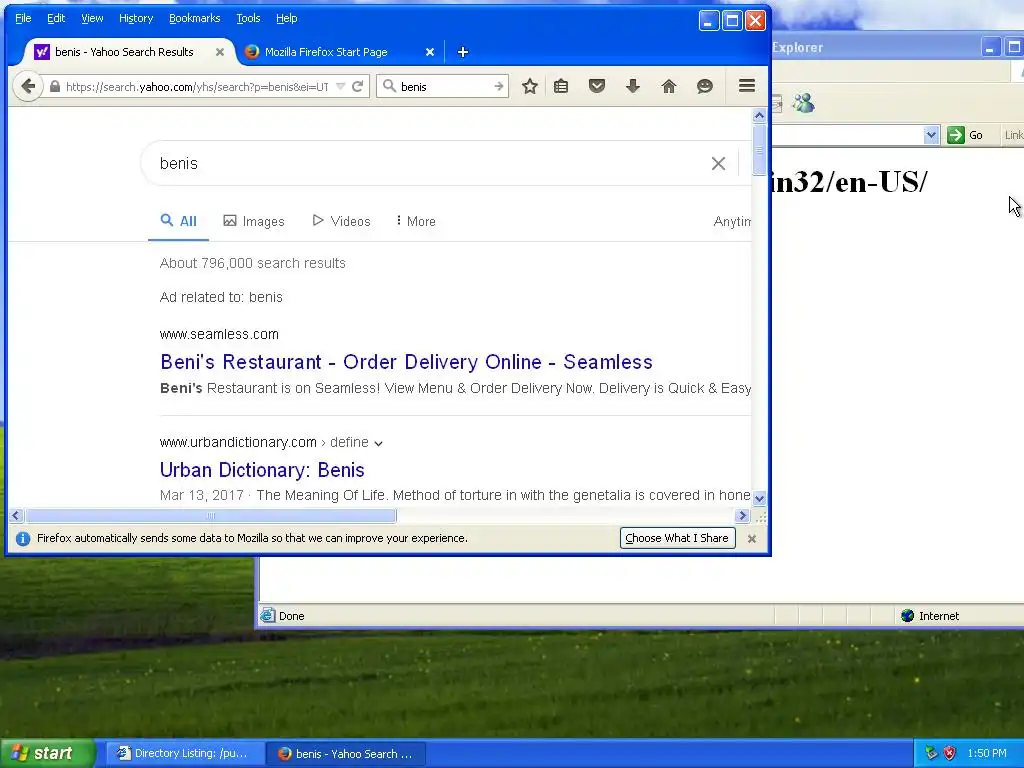Switch to Directory Listing taskbar button

pos(184,754)
